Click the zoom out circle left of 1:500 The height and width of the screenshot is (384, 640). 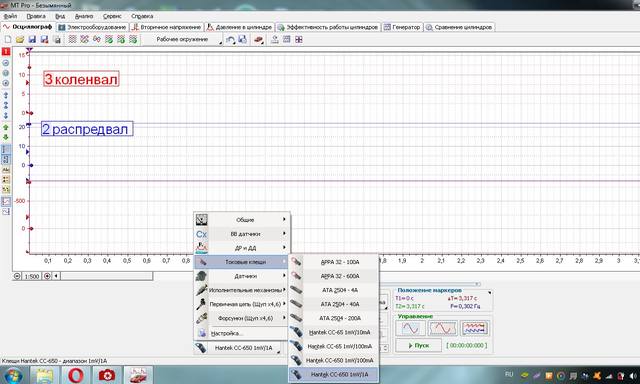click(17, 276)
